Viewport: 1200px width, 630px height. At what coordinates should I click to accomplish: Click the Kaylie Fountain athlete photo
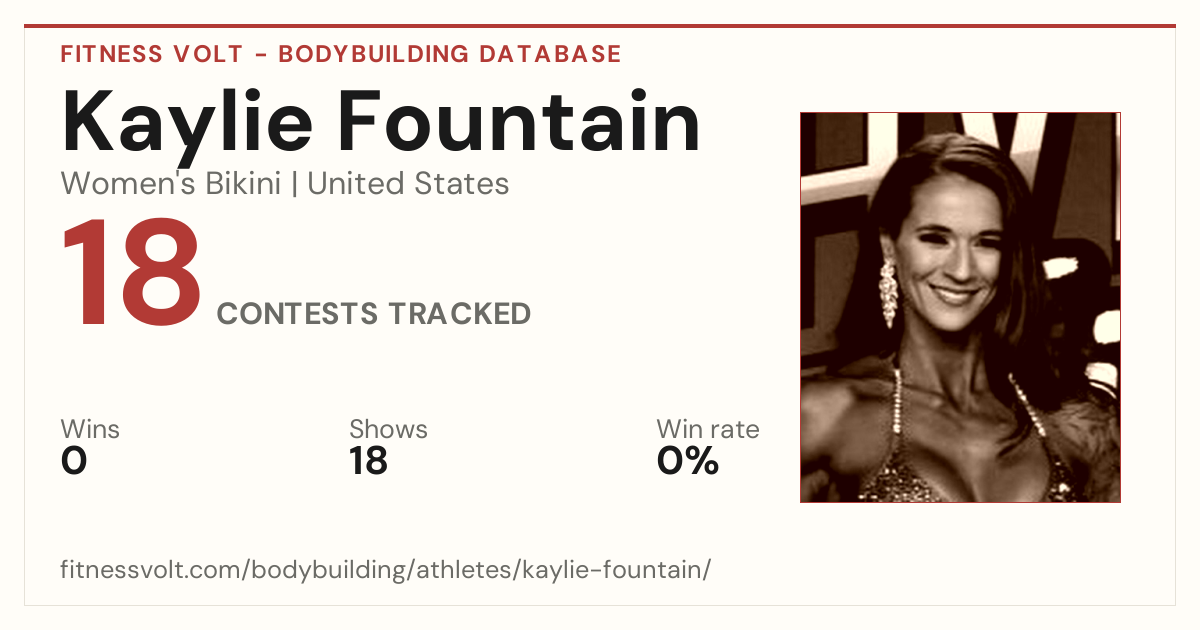pos(960,307)
